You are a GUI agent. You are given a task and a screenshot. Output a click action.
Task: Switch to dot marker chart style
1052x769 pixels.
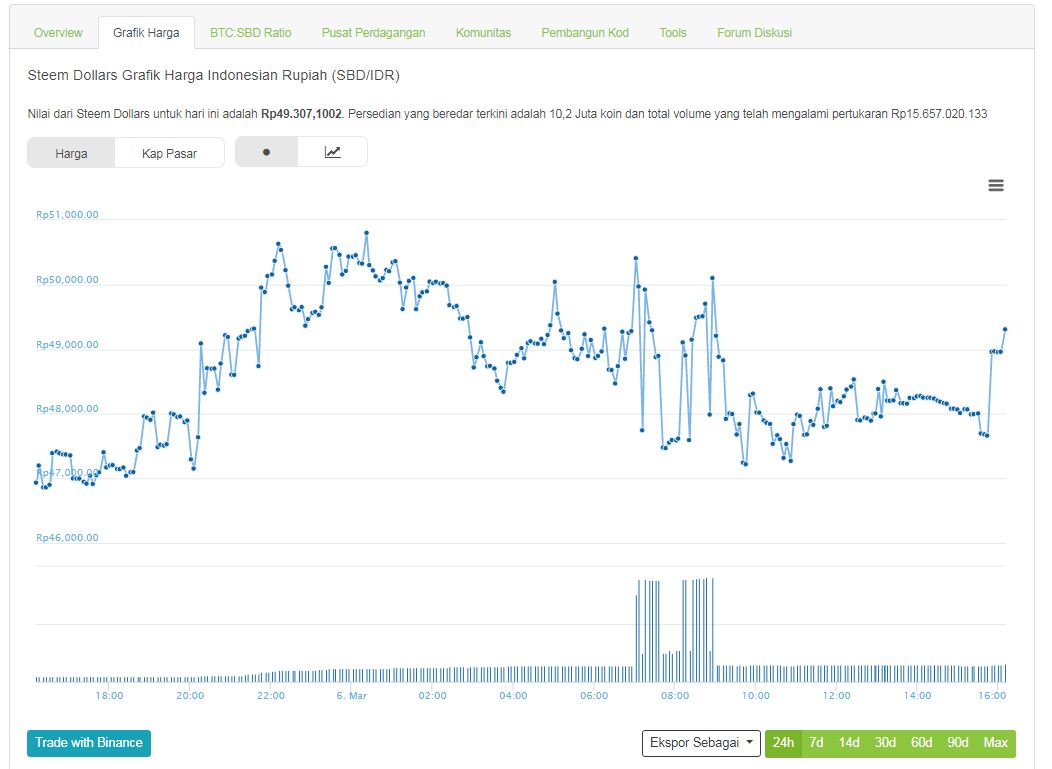tap(266, 152)
